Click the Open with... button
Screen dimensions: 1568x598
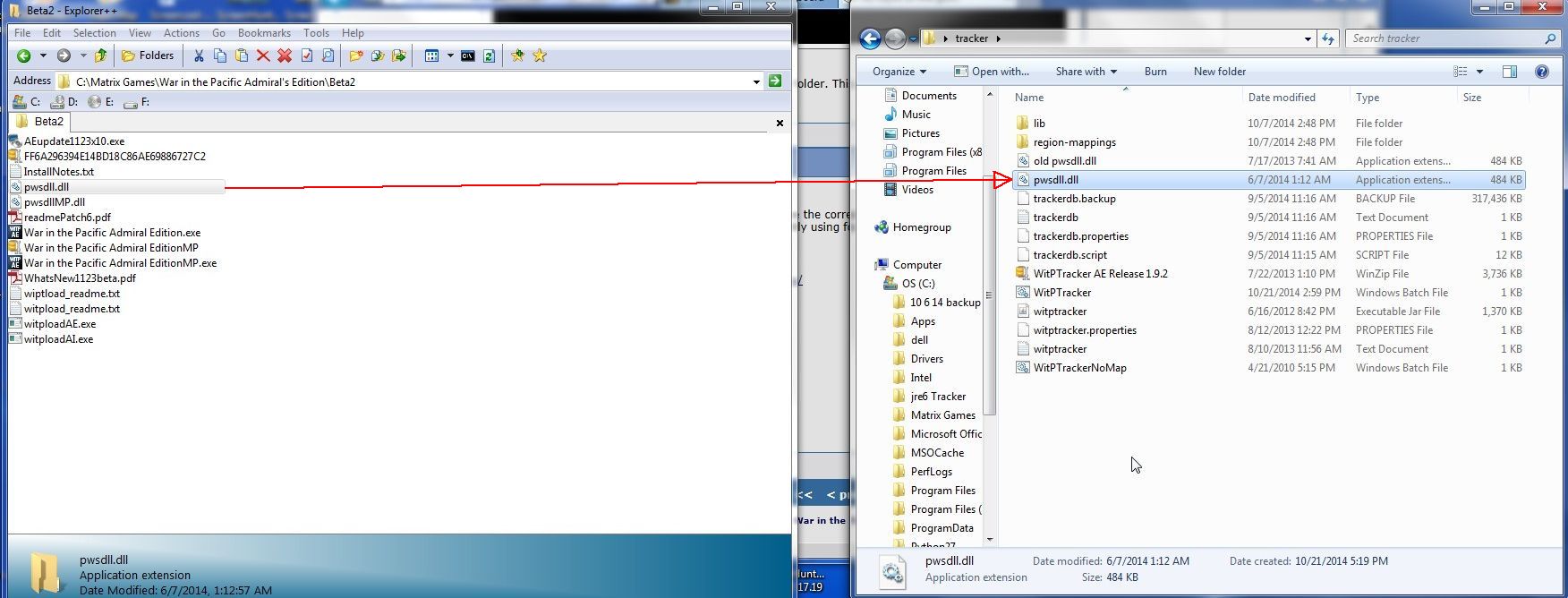tap(992, 72)
